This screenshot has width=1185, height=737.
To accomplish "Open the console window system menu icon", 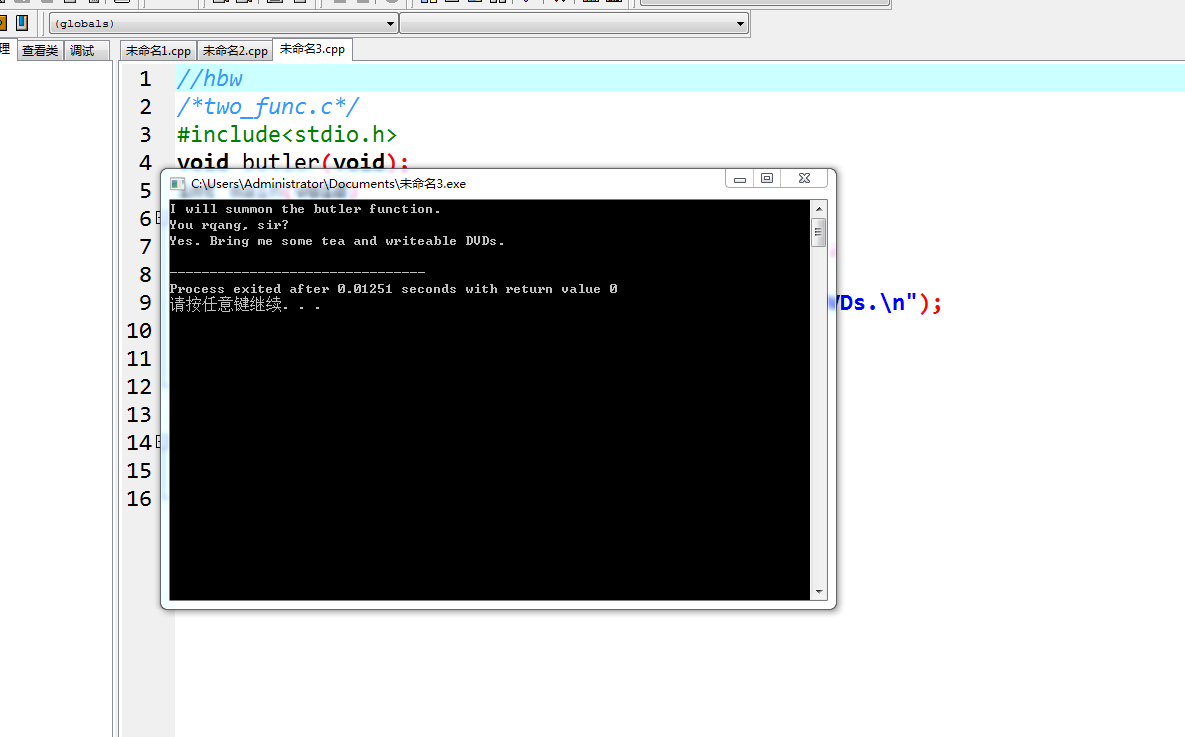I will pos(178,184).
